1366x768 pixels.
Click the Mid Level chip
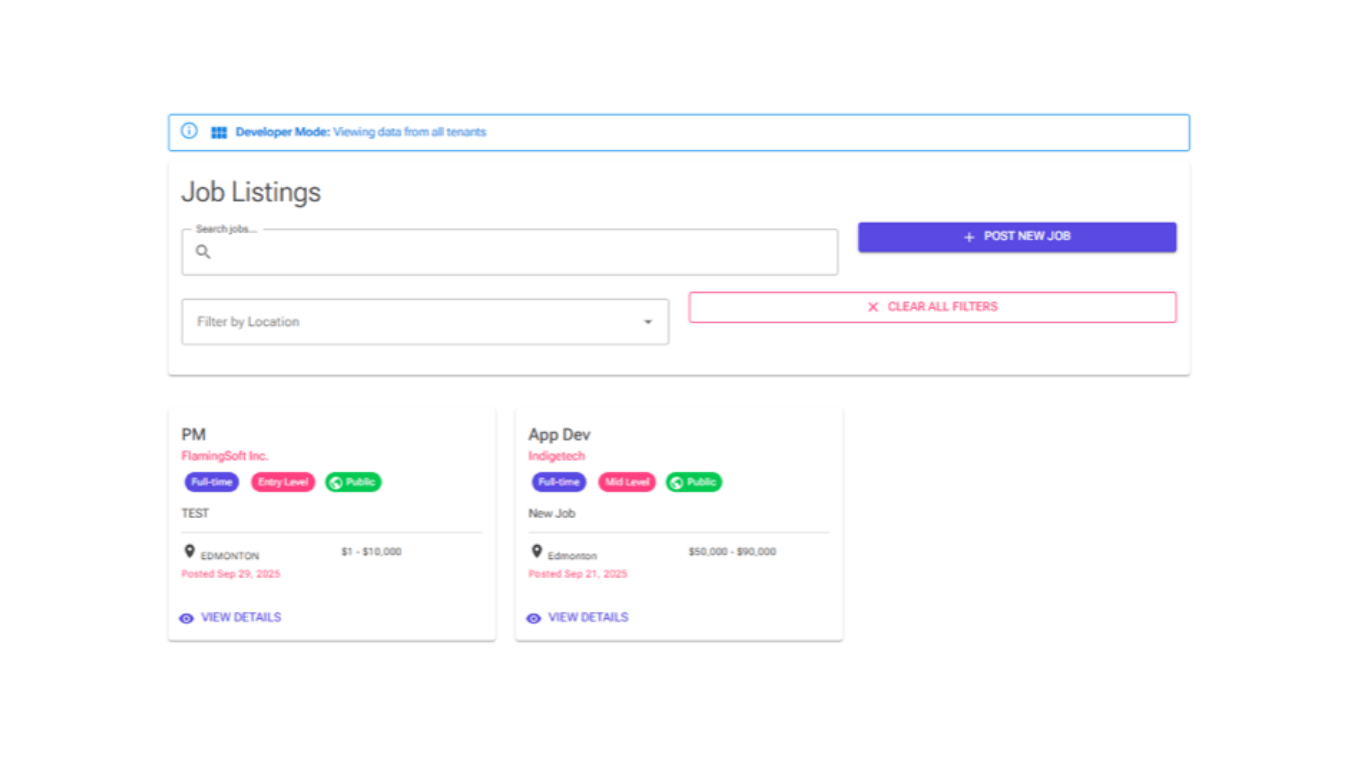(627, 482)
